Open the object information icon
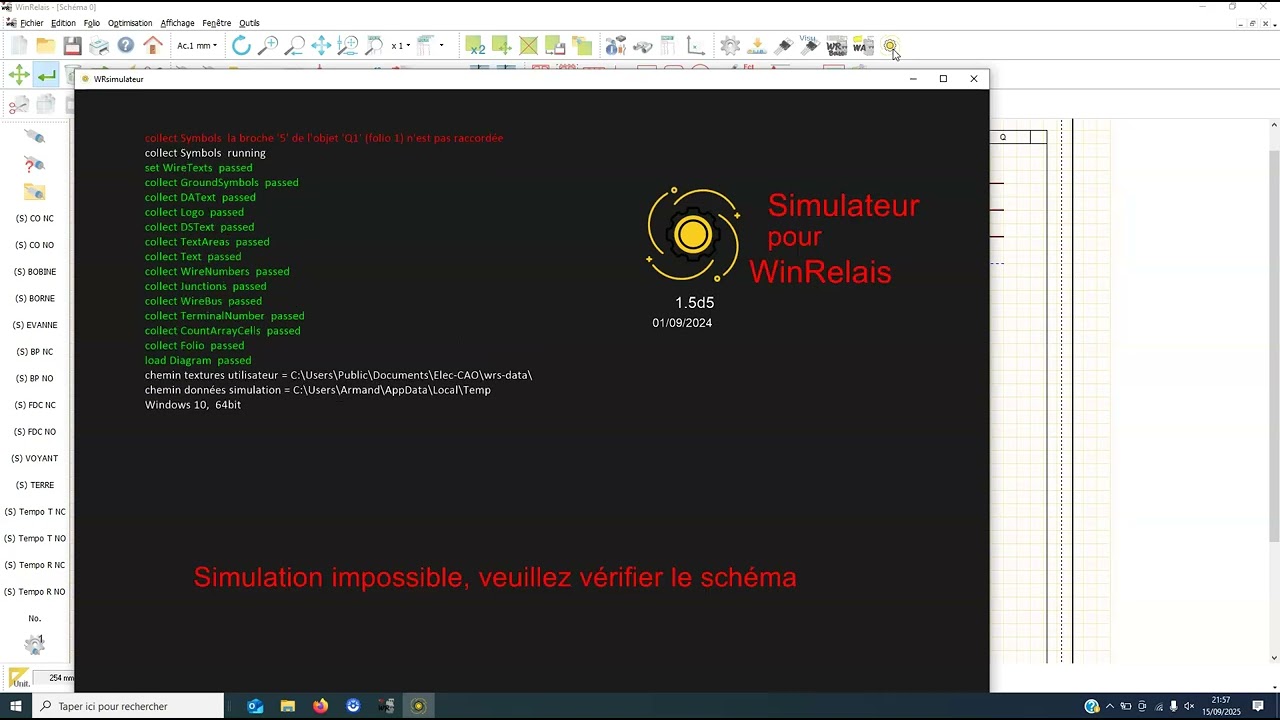The image size is (1280, 720). pyautogui.click(x=615, y=46)
